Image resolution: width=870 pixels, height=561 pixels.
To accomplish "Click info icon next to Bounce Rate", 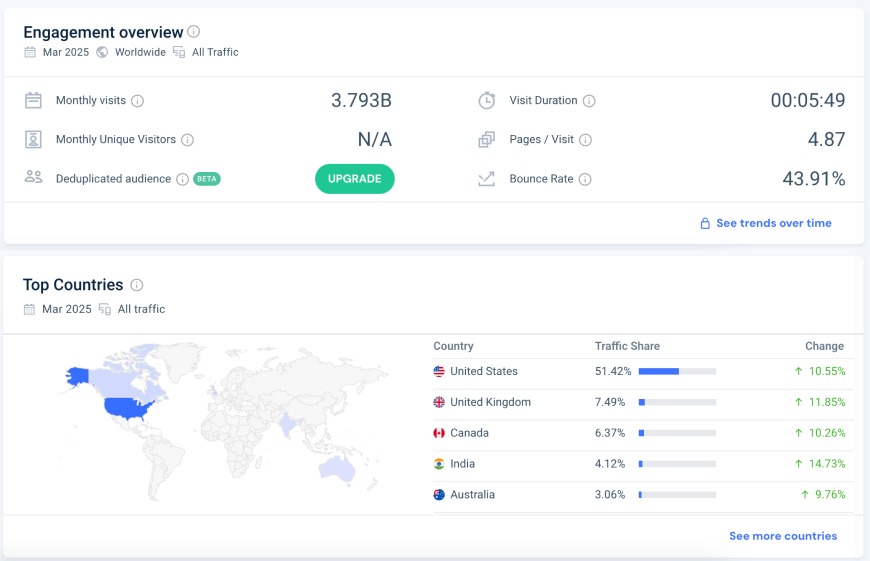I will [585, 179].
